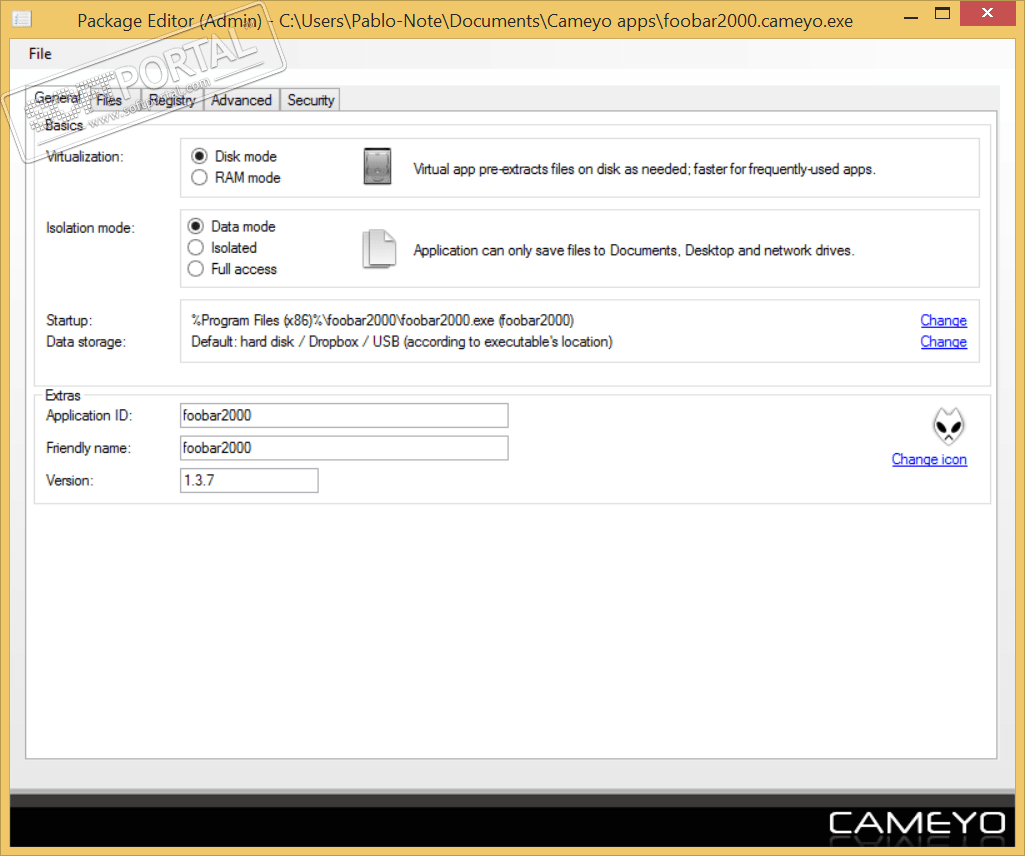The width and height of the screenshot is (1025, 856).
Task: Go to the Security tab
Action: [311, 100]
